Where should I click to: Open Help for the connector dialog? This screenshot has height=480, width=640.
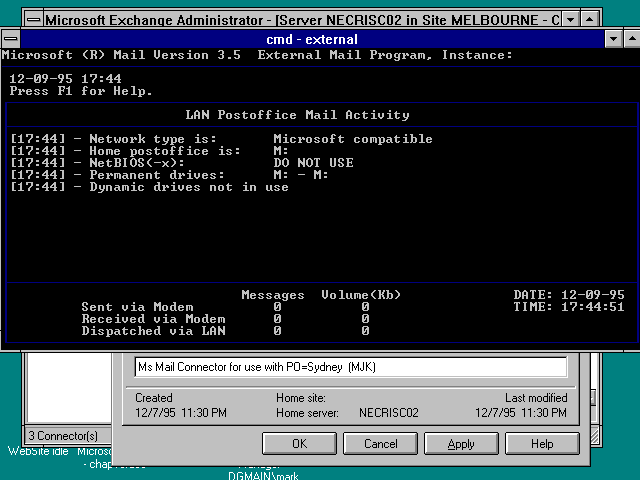point(542,444)
